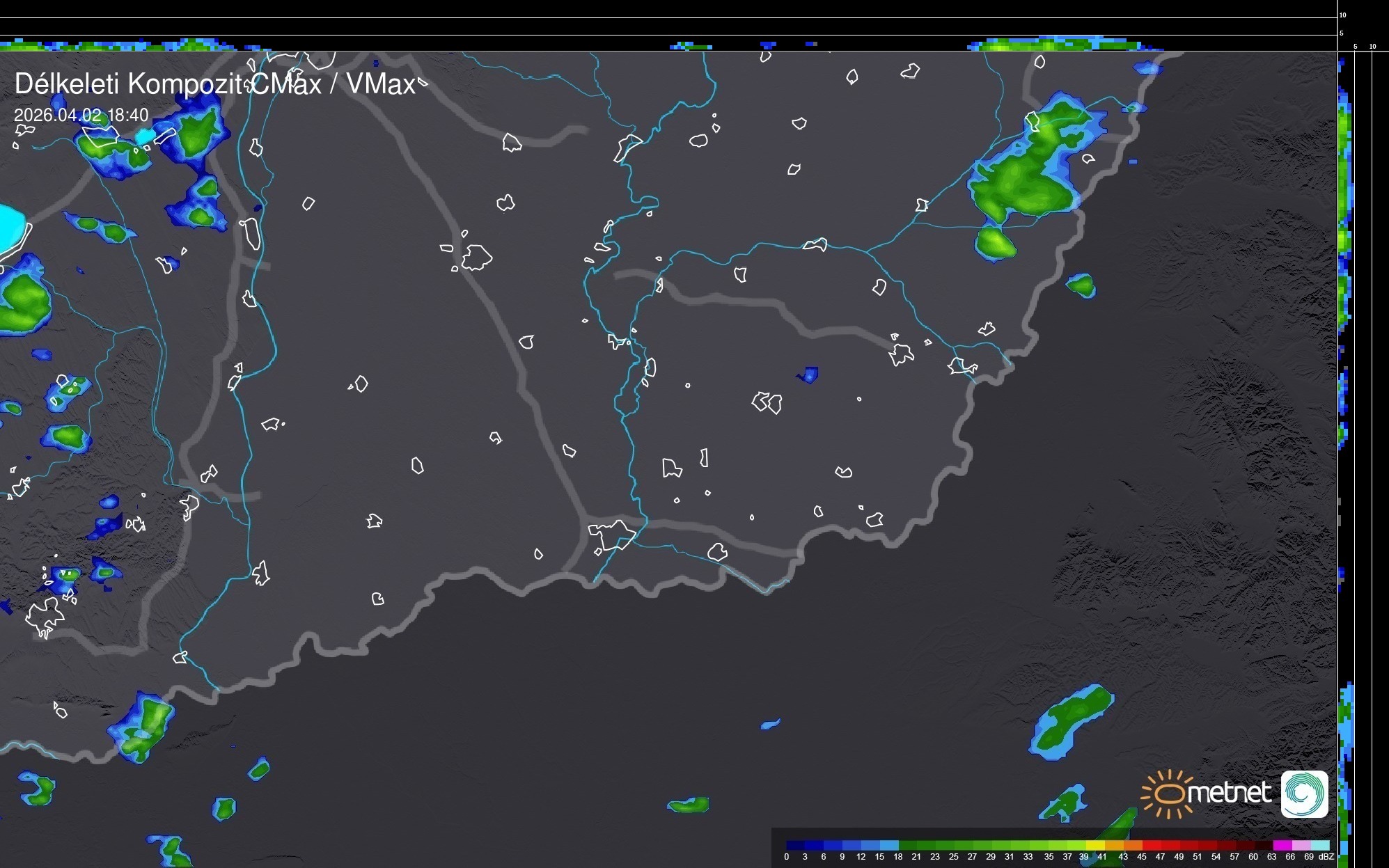The image size is (1389, 868).
Task: Click the teal swirl app icon
Action: coord(1304,794)
